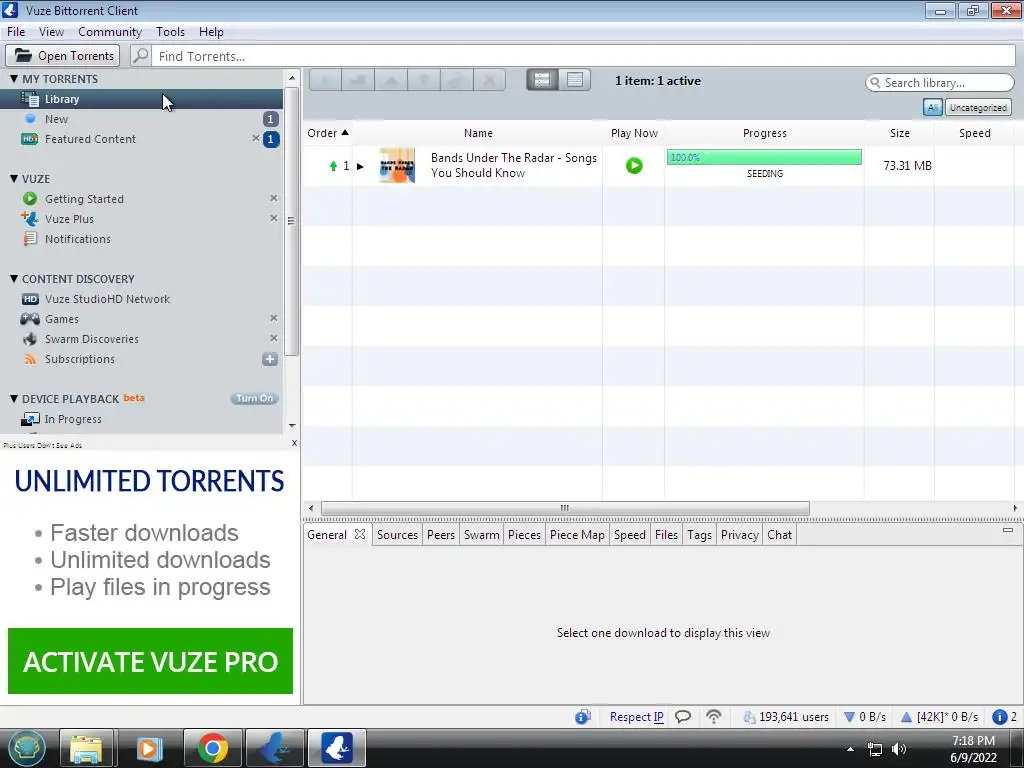Switch to the Sources tab
1024x768 pixels.
[x=397, y=535]
